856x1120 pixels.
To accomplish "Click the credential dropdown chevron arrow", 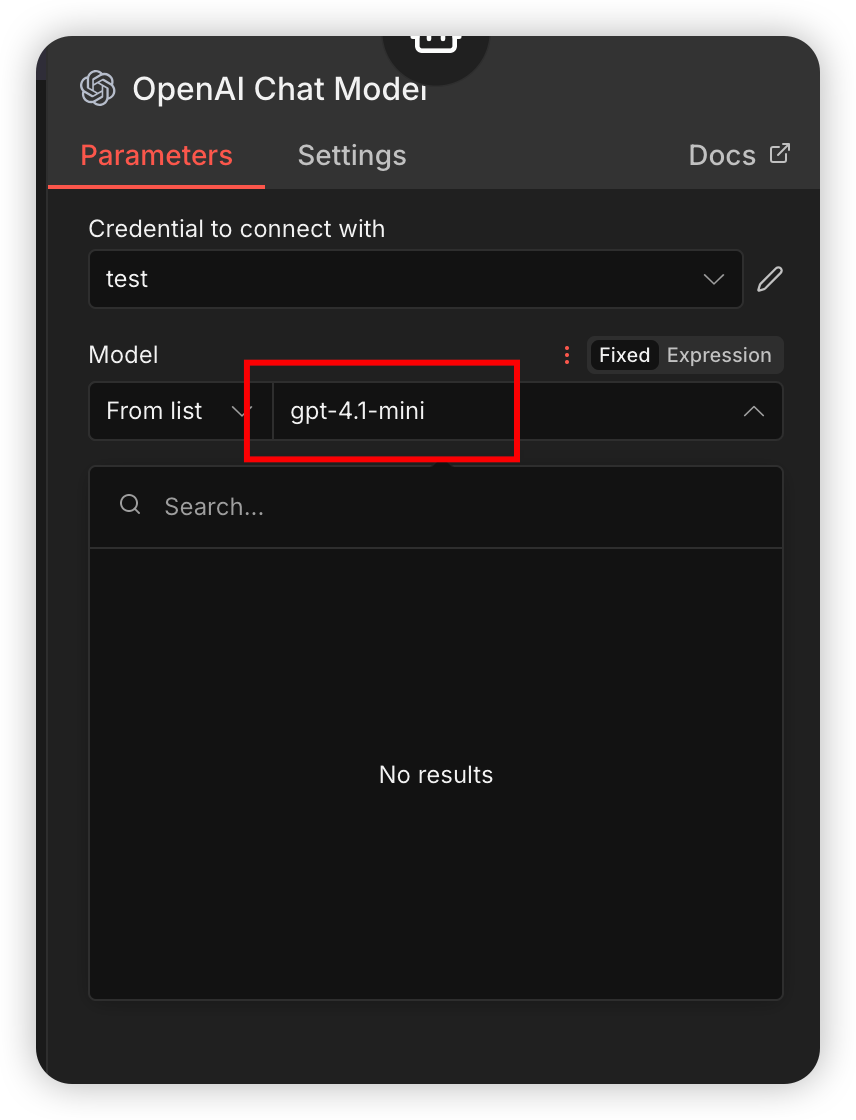I will (714, 279).
